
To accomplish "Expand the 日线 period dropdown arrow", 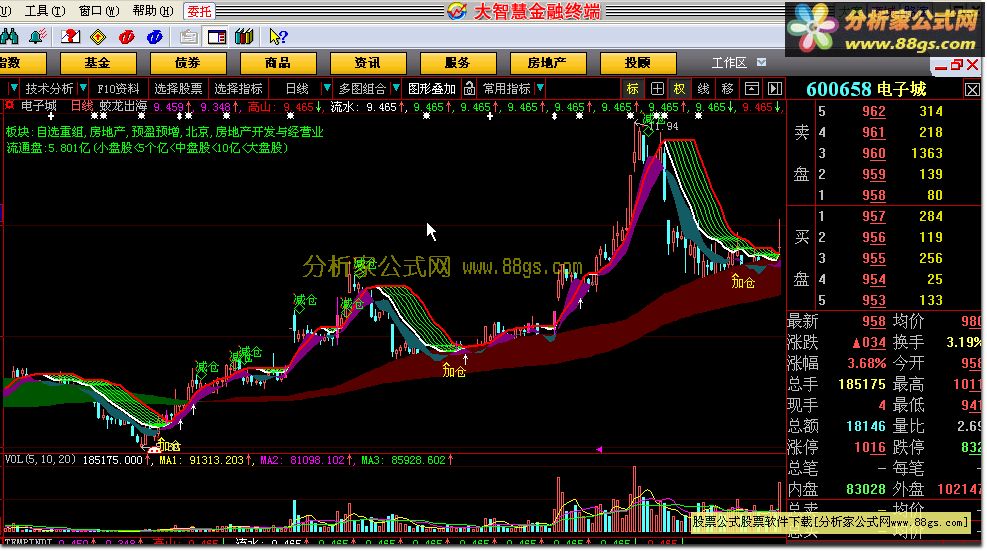I will click(327, 89).
